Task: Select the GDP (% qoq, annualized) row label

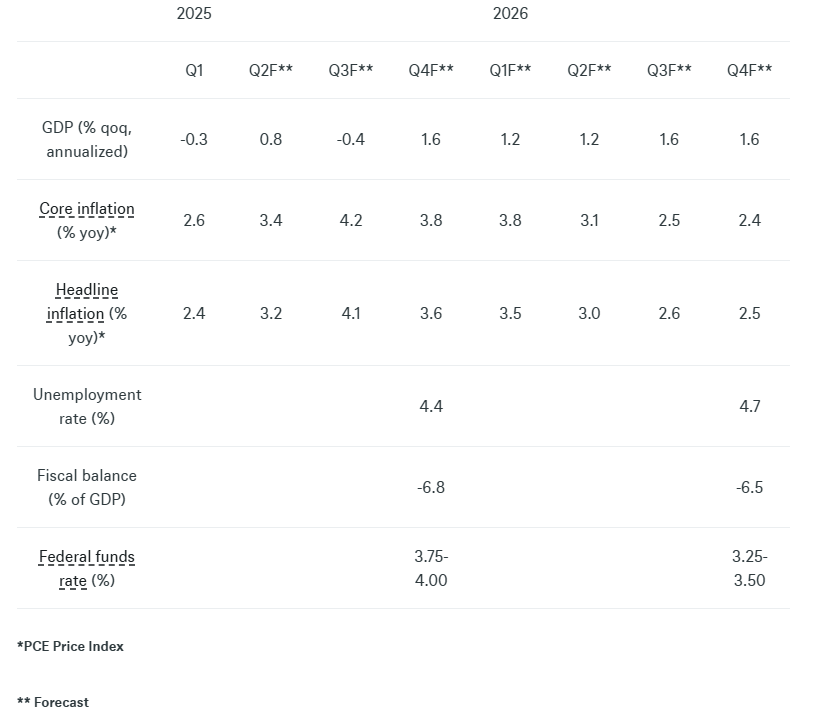Action: tap(87, 140)
